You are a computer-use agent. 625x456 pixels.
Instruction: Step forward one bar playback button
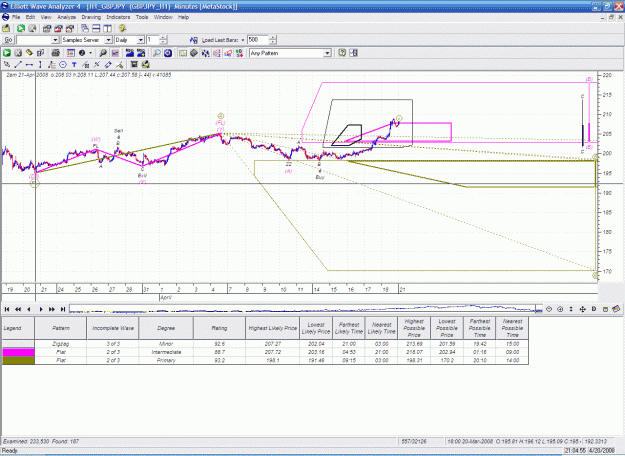[40, 309]
